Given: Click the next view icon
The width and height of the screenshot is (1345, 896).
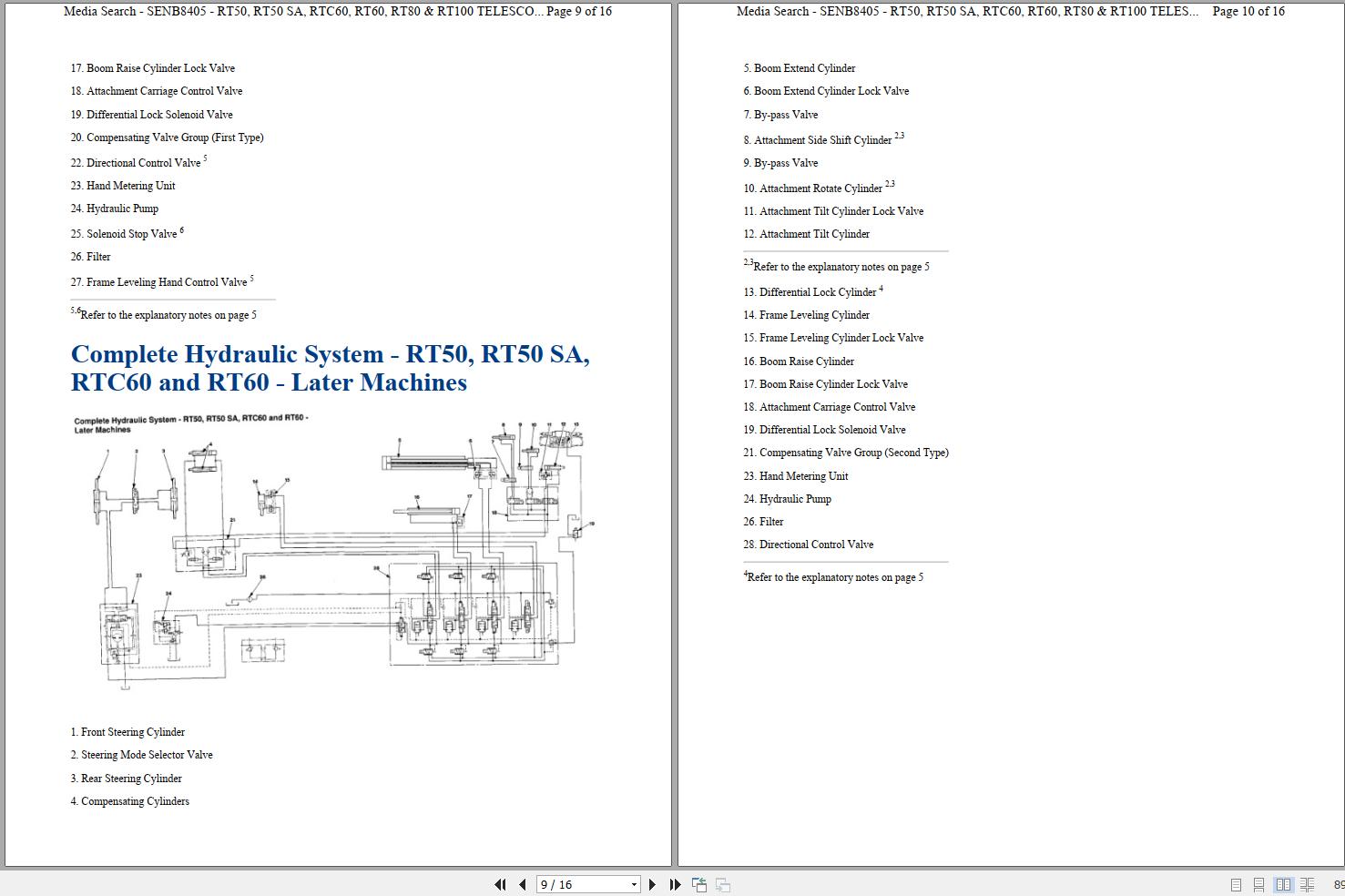Looking at the screenshot, I should coord(722,884).
